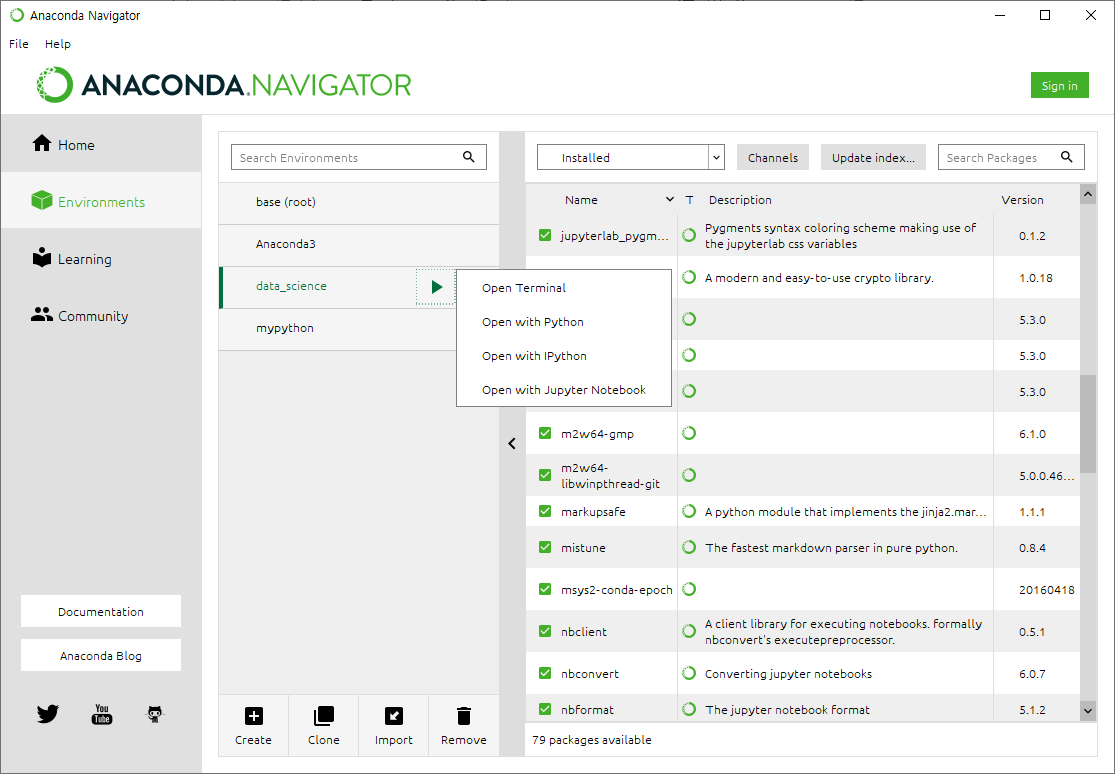Click the package list scroll down arrow
Image resolution: width=1115 pixels, height=774 pixels.
click(x=1088, y=710)
